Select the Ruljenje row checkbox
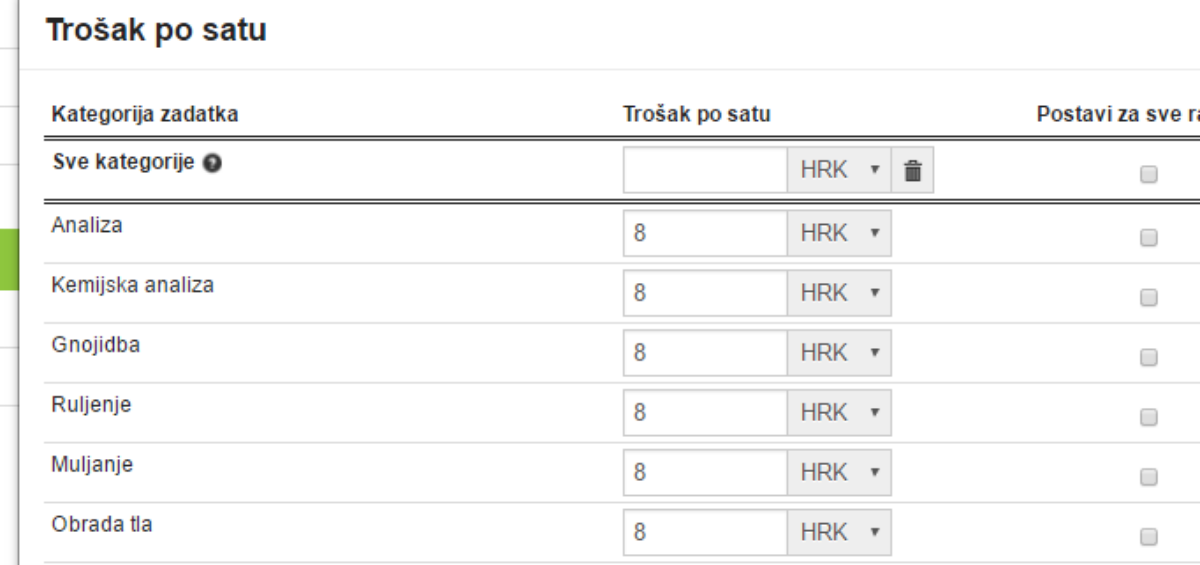Viewport: 1200px width, 565px height. [x=1148, y=417]
